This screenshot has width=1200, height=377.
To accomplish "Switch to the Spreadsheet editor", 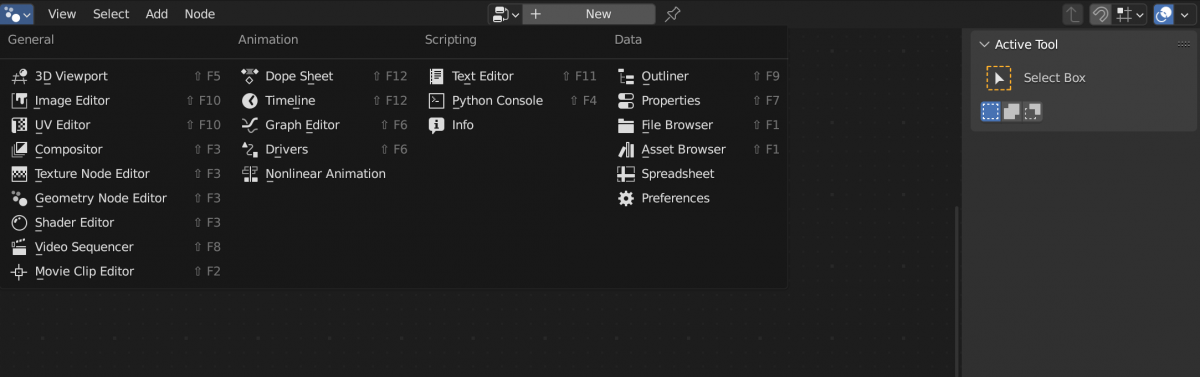I will 698,174.
